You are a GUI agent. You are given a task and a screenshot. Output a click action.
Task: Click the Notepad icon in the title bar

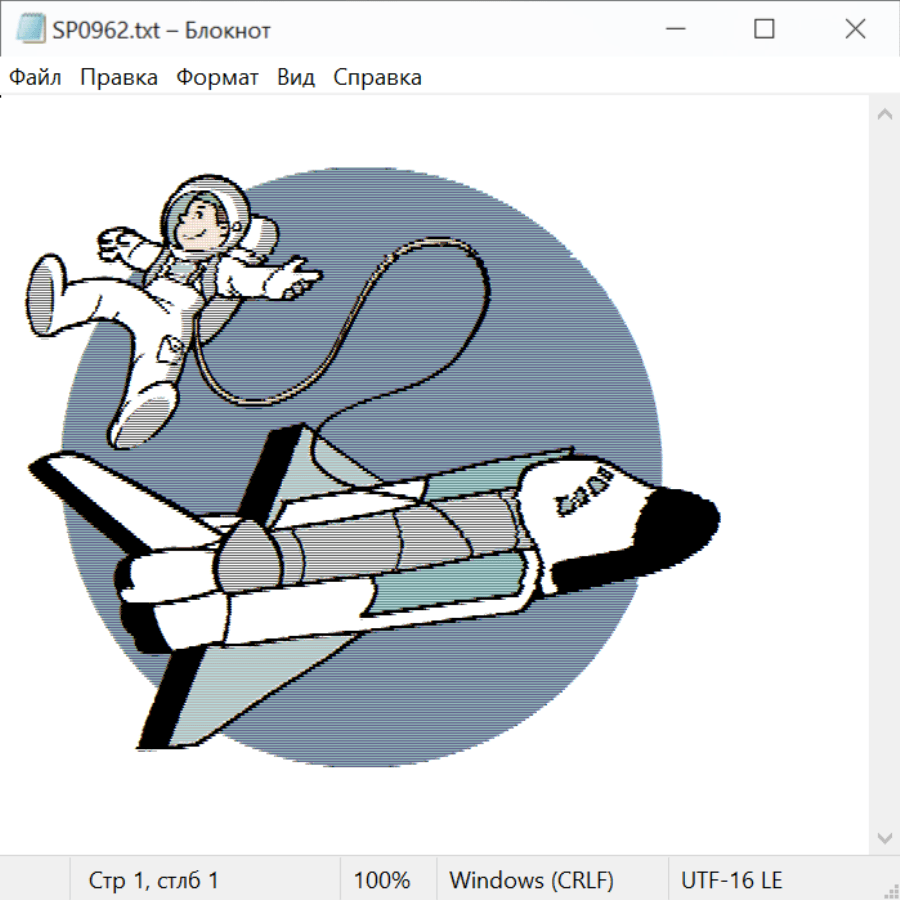(x=31, y=30)
